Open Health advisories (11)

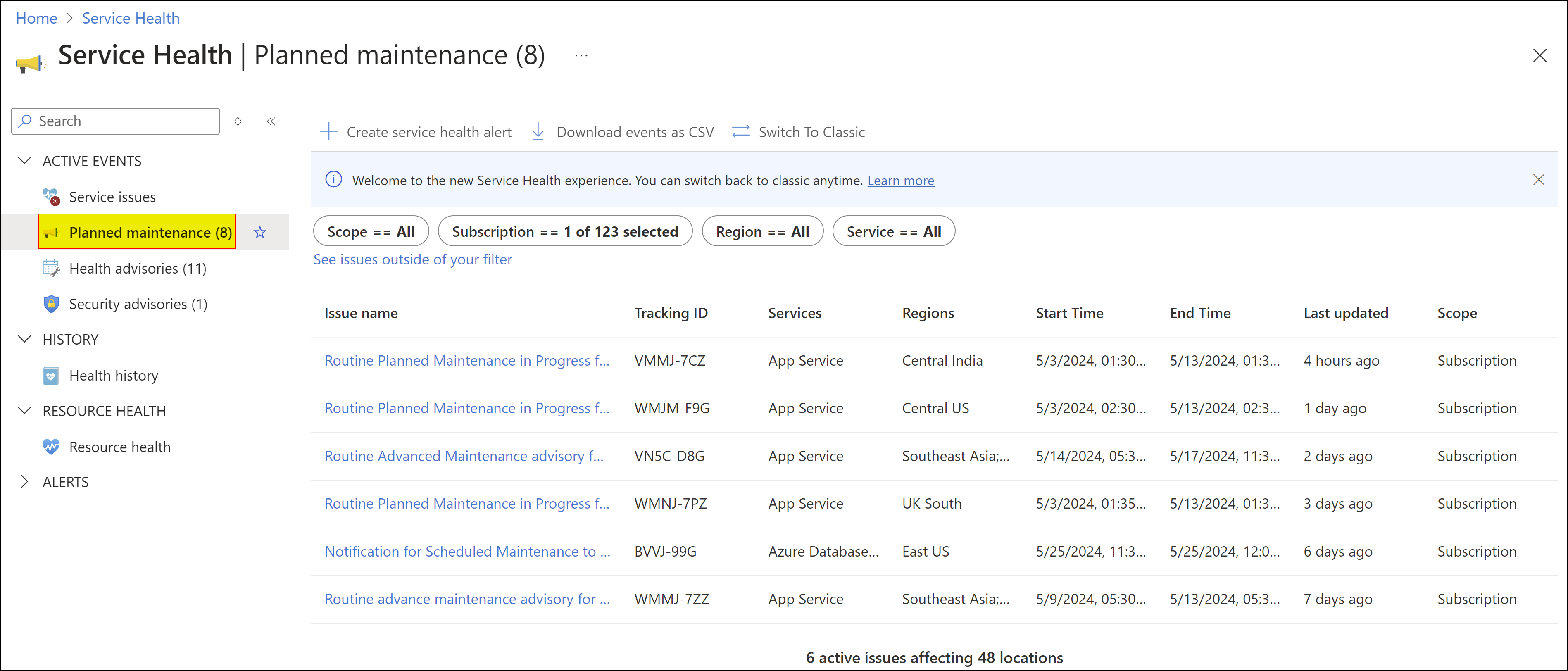click(138, 269)
